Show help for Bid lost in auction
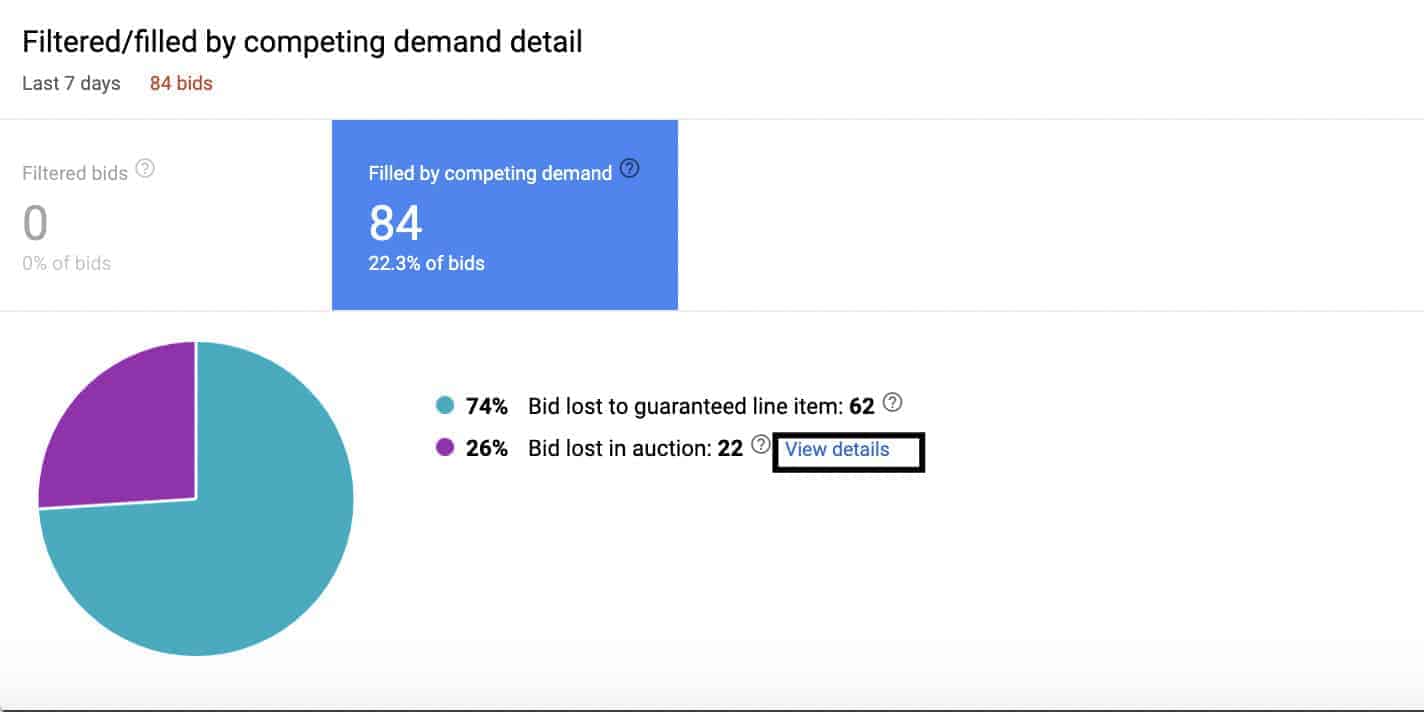The height and width of the screenshot is (712, 1424). (x=761, y=444)
